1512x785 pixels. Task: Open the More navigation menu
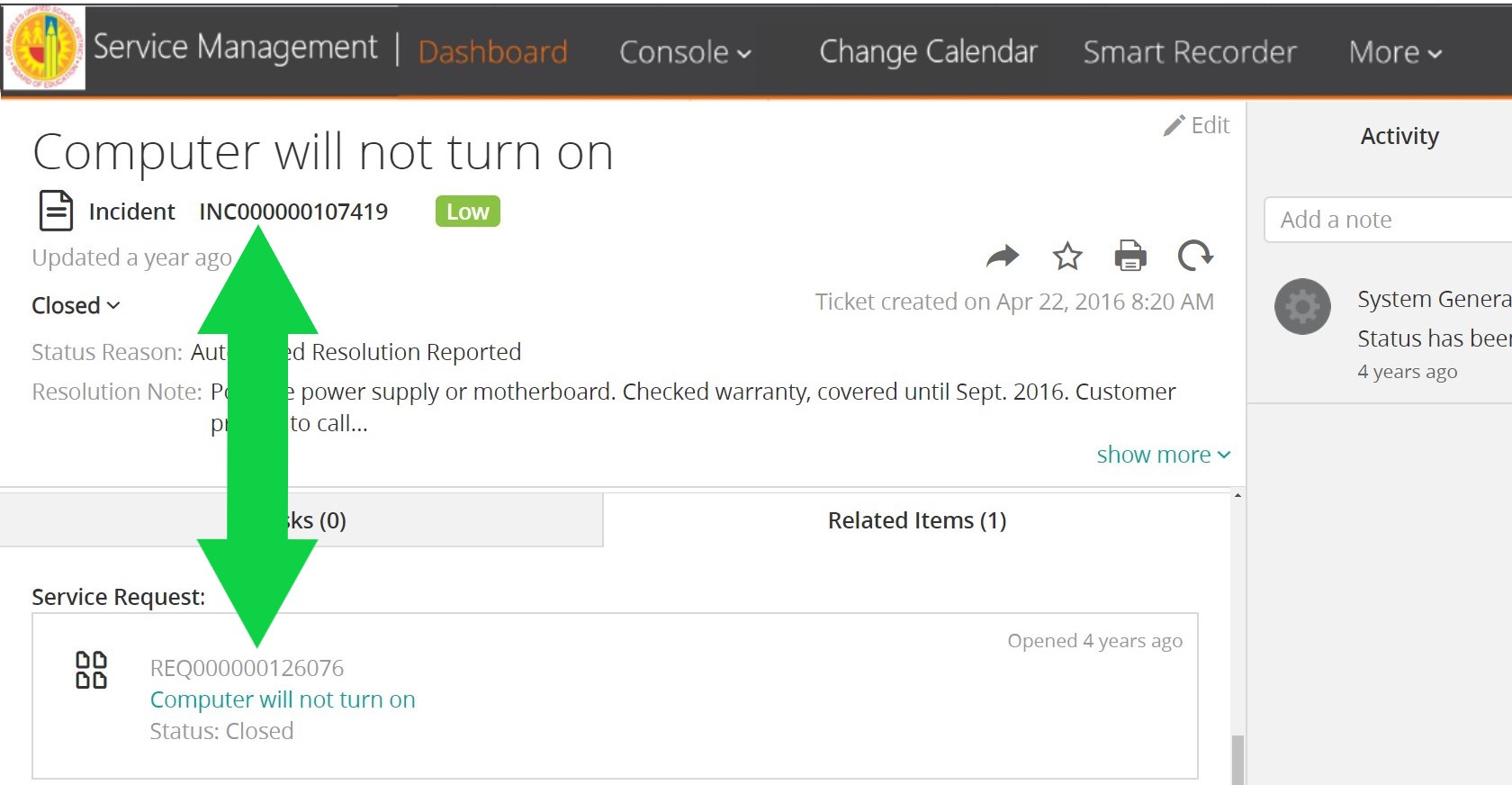tap(1396, 52)
